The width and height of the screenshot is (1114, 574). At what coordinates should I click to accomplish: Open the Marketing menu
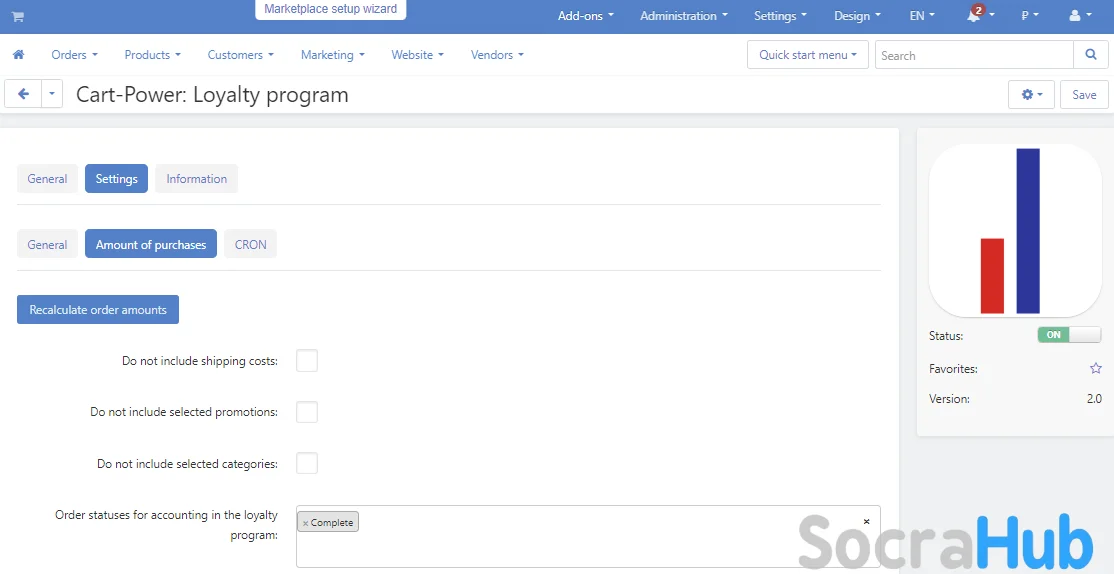pos(332,55)
